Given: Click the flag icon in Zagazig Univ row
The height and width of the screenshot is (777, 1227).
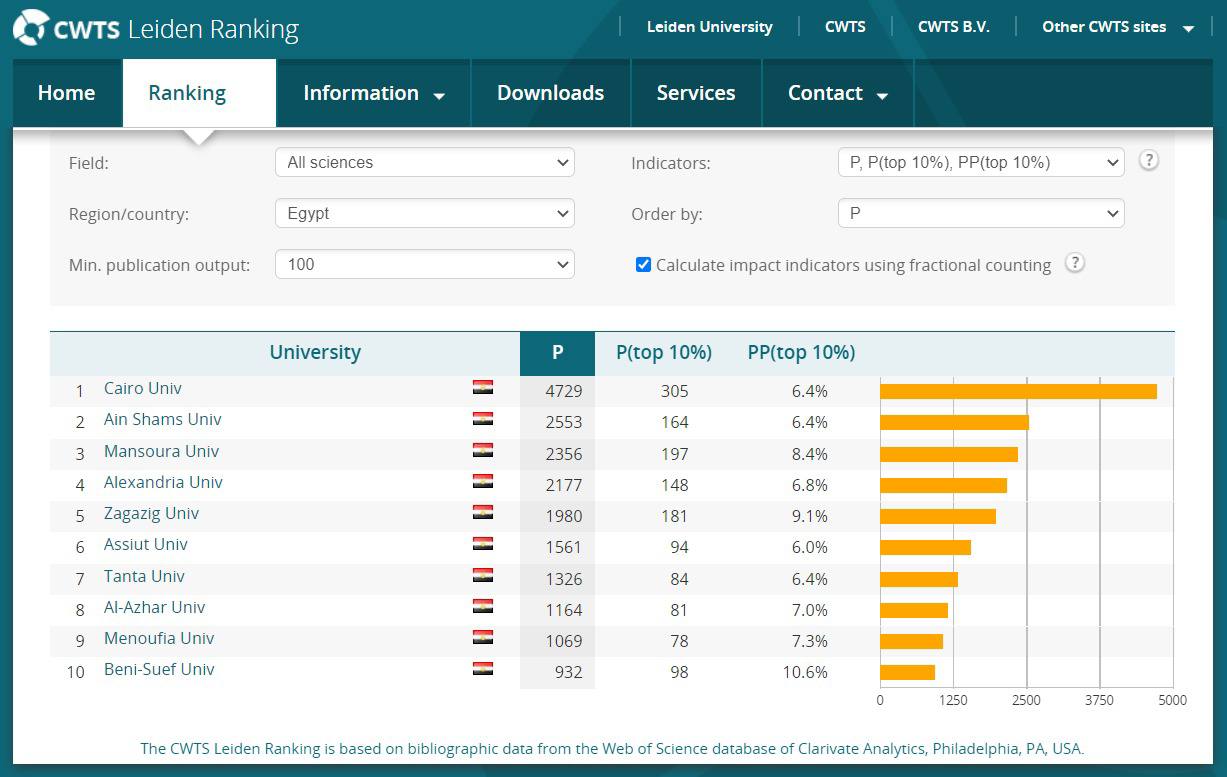Looking at the screenshot, I should (x=483, y=513).
